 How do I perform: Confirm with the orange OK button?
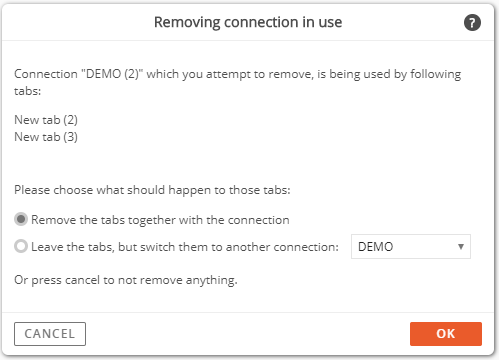coord(446,334)
